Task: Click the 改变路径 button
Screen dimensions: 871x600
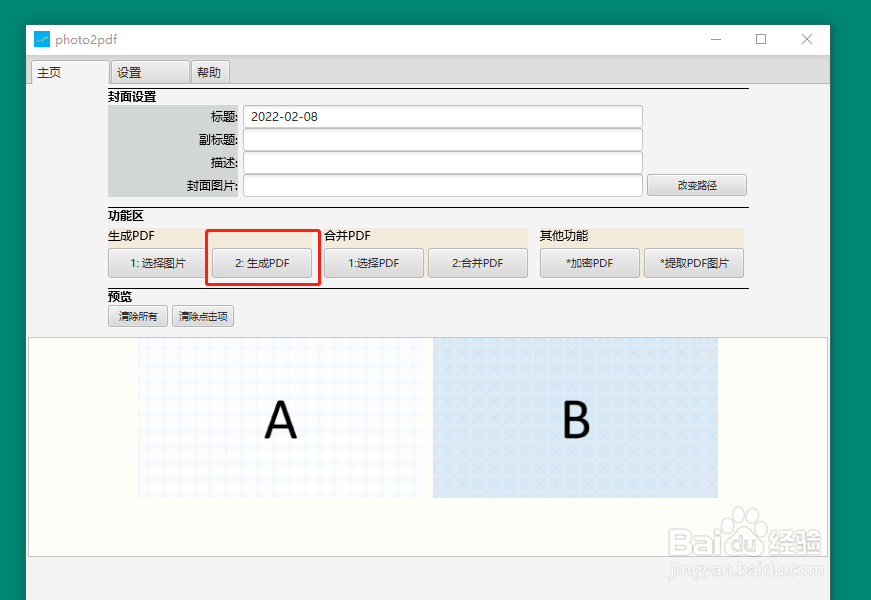Action: pos(697,186)
